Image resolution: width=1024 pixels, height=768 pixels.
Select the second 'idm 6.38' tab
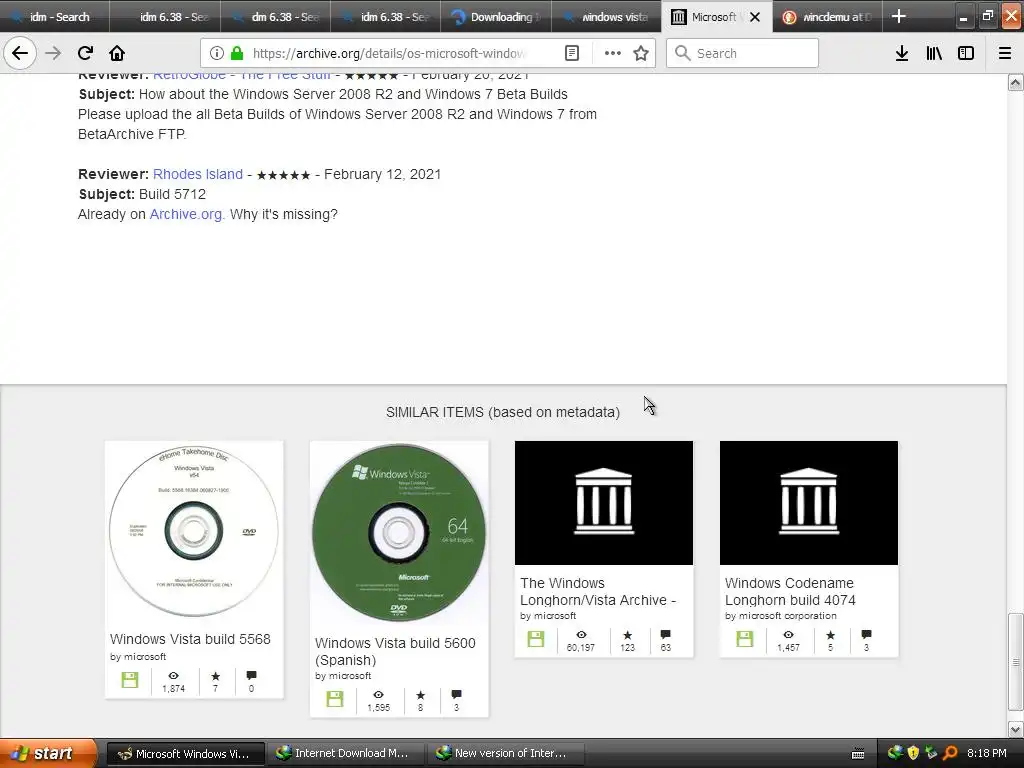point(386,16)
